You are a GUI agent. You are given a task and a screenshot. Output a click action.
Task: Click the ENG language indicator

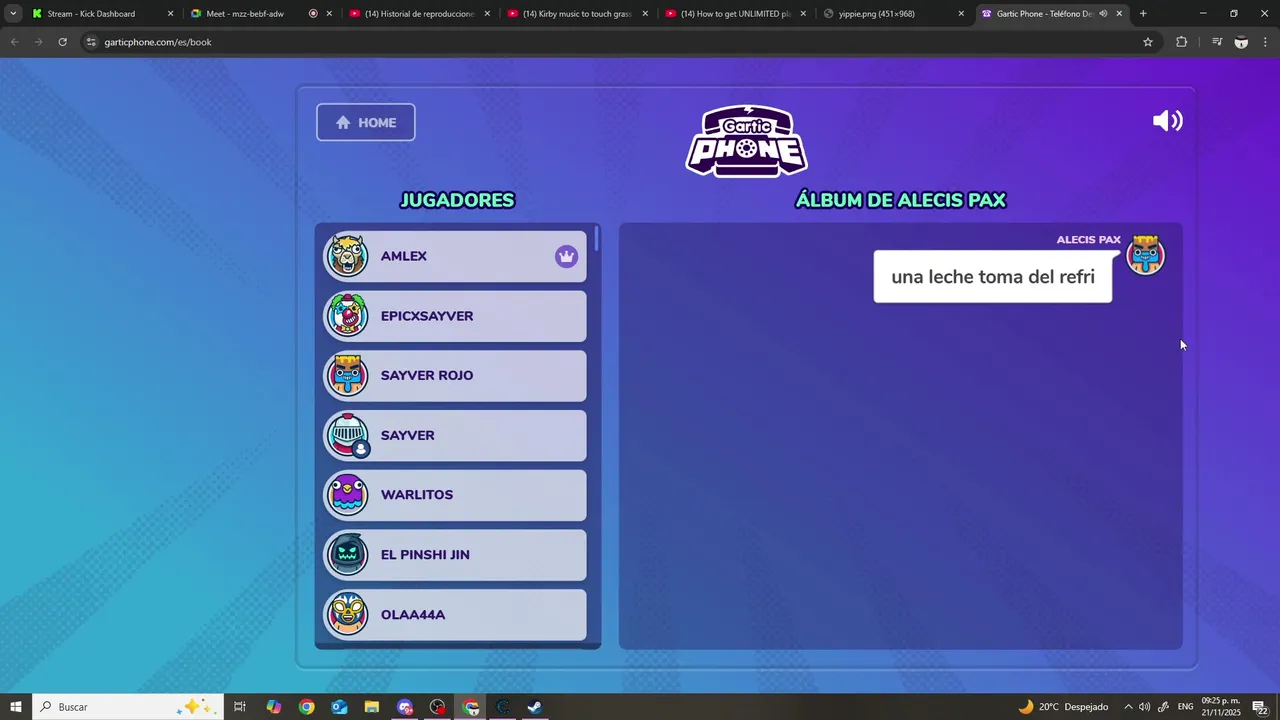pos(1185,707)
